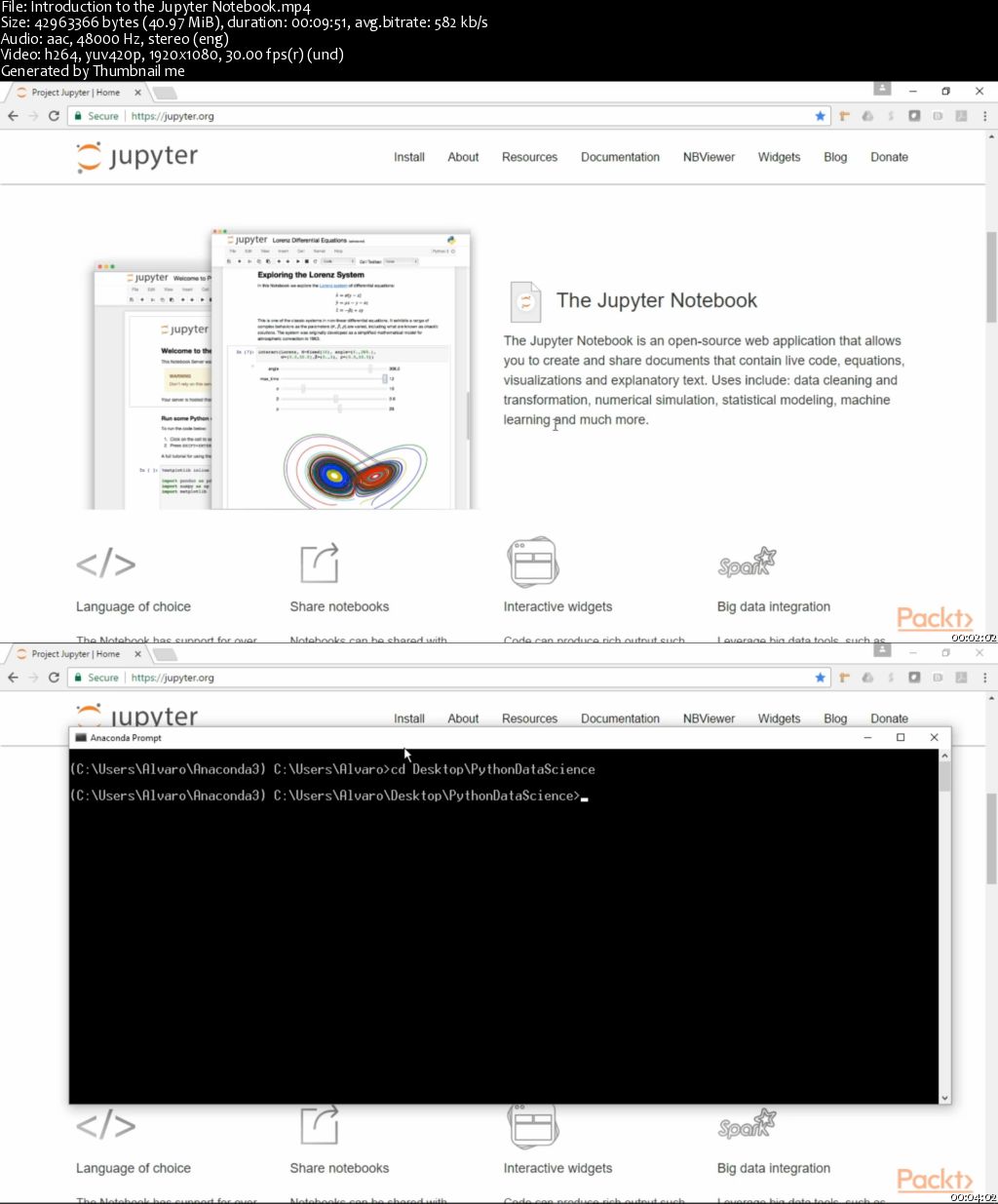Maximize the Anaconda Prompt window
This screenshot has height=1204, width=998.
tap(901, 738)
